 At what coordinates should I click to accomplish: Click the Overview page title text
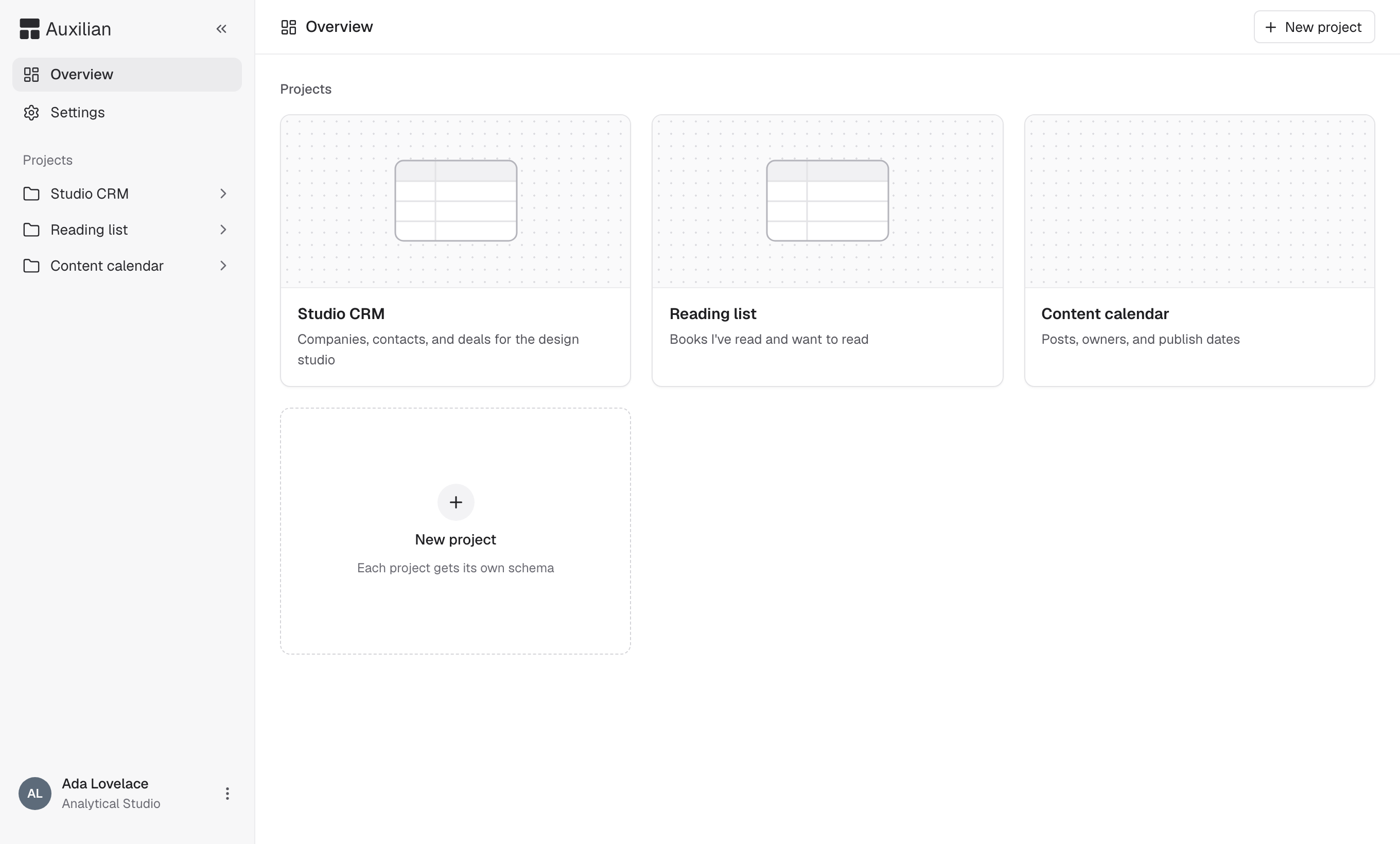coord(339,27)
